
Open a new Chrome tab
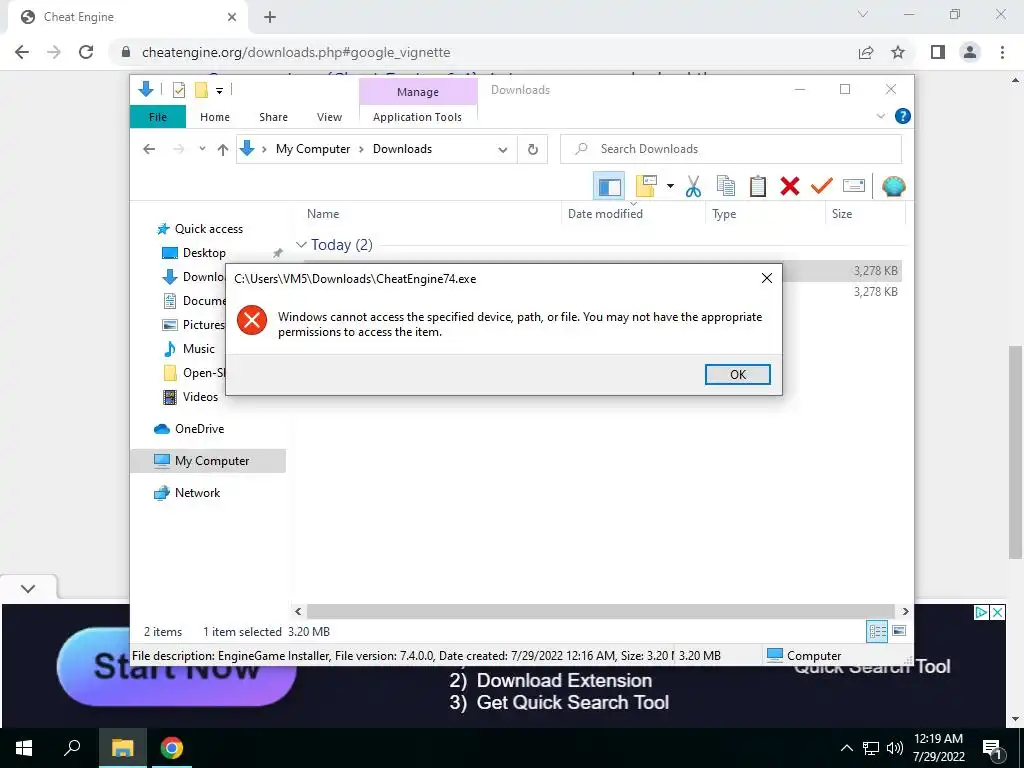point(270,17)
